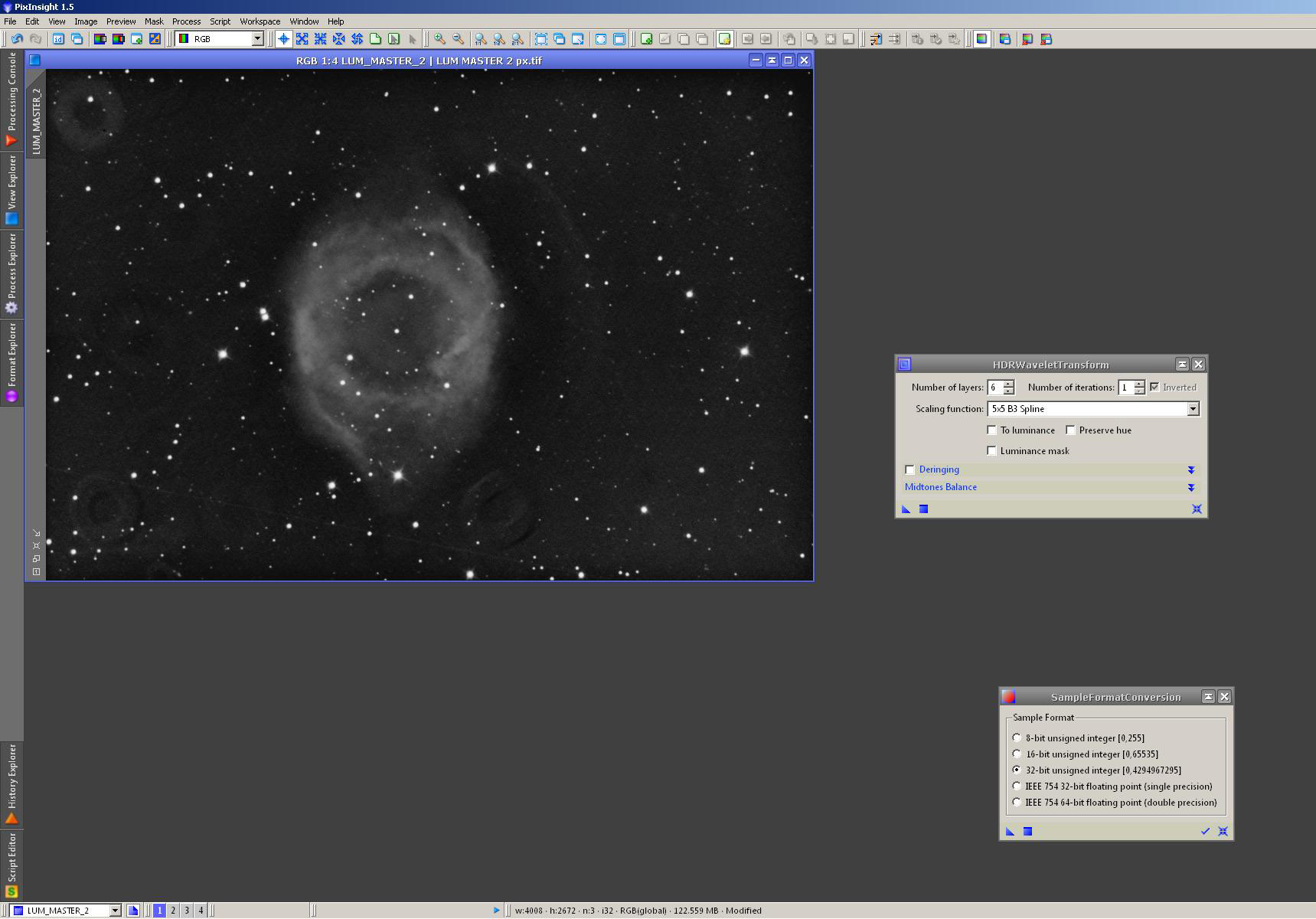Click the LUM_MASTER_2 view tab on image window
This screenshot has width=1316, height=919.
(36, 120)
